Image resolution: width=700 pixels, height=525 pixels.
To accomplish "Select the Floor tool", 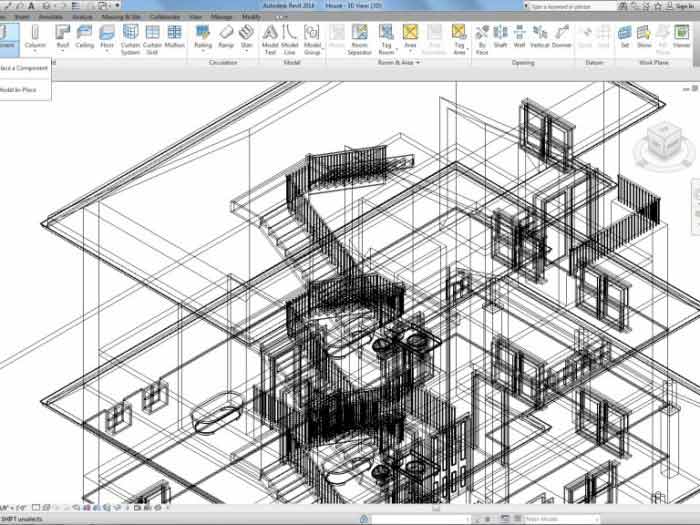I will coord(107,37).
